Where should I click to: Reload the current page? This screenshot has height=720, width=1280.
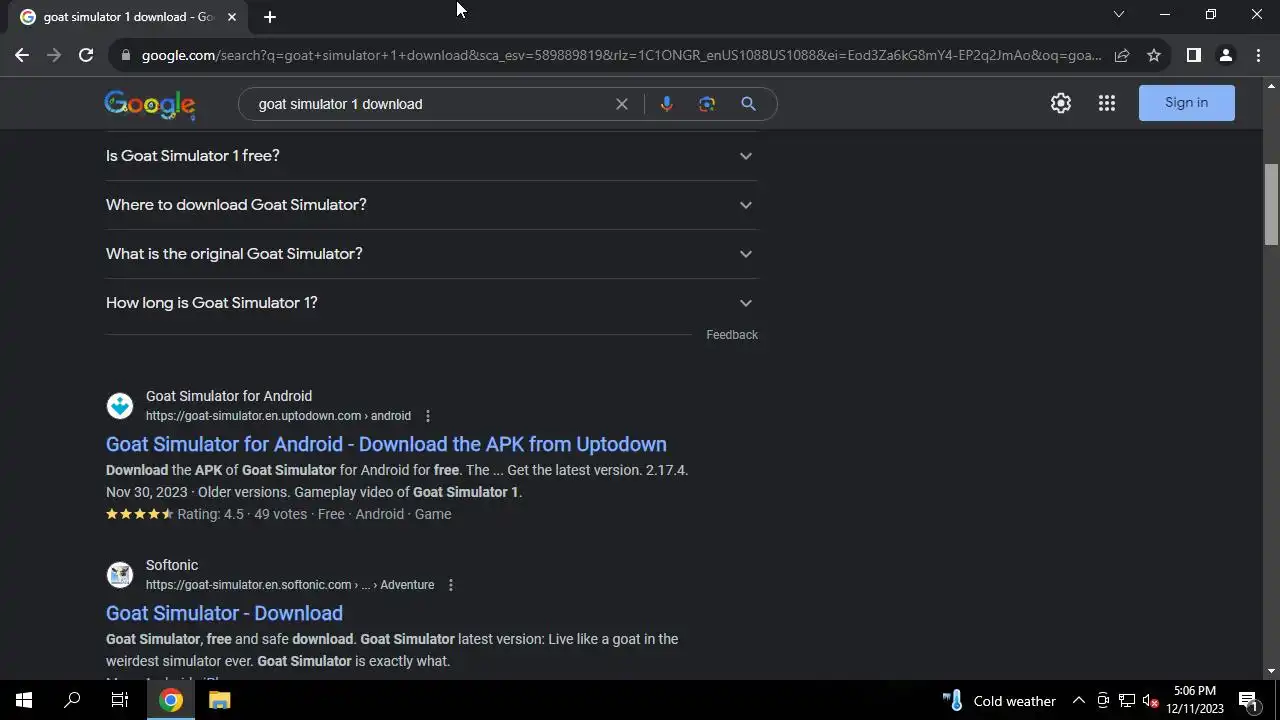tap(86, 55)
